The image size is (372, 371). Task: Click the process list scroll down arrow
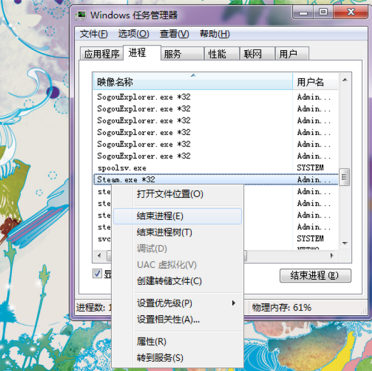(345, 243)
